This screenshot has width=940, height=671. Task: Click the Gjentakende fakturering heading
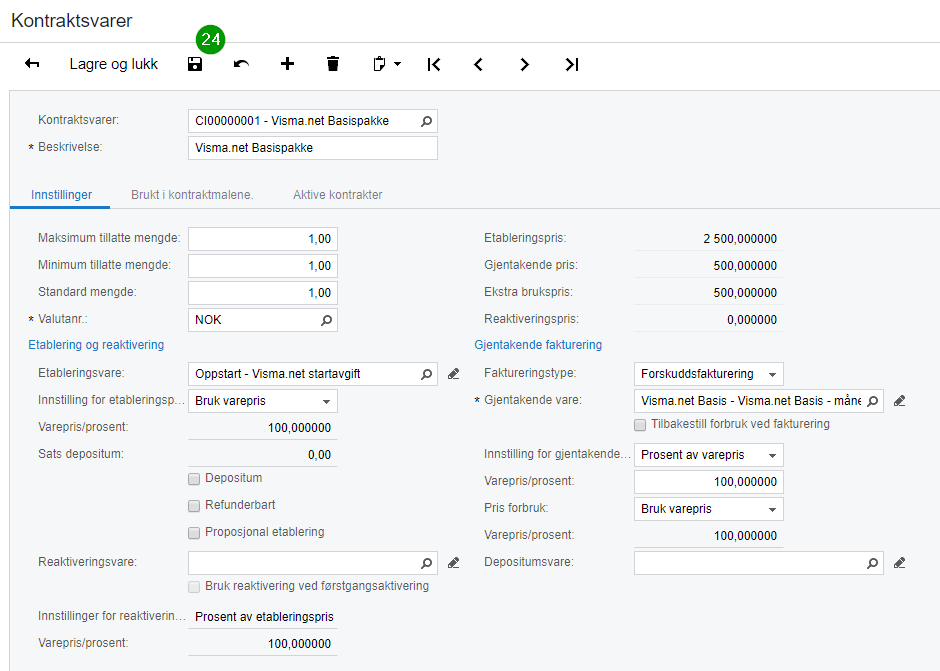[538, 345]
